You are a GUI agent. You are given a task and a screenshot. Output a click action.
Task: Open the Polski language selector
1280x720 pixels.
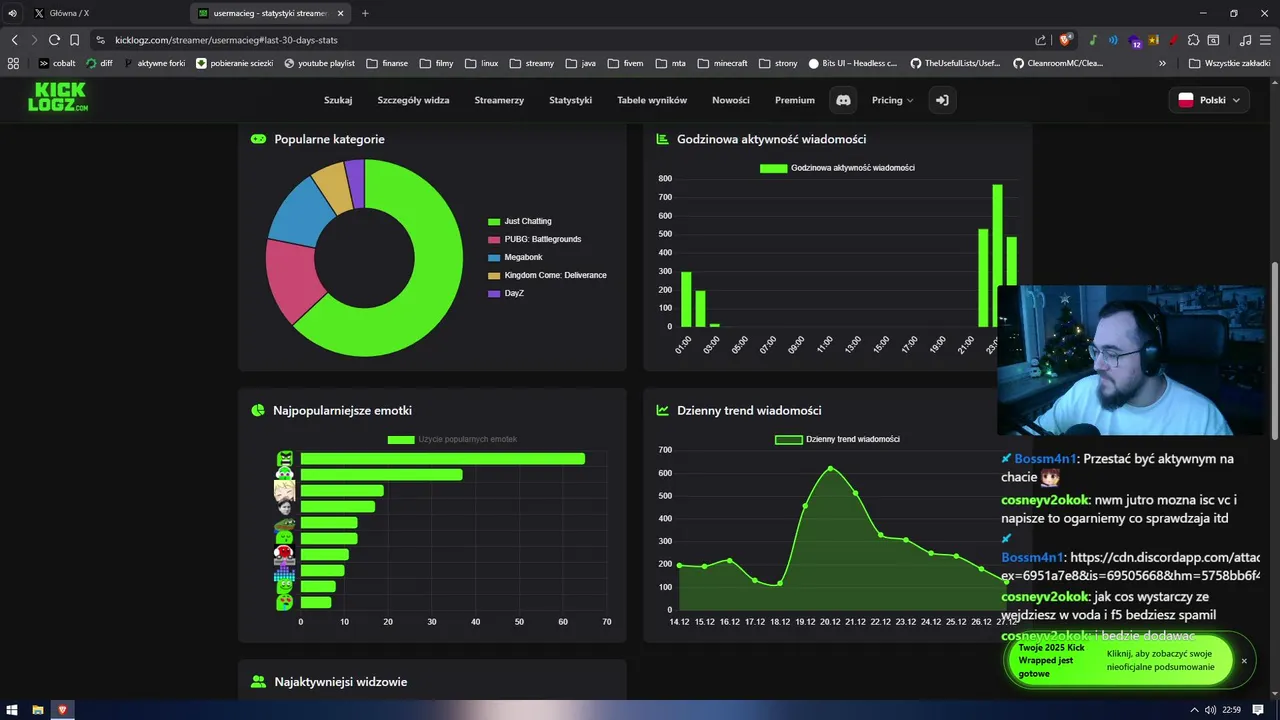[x=1209, y=100]
